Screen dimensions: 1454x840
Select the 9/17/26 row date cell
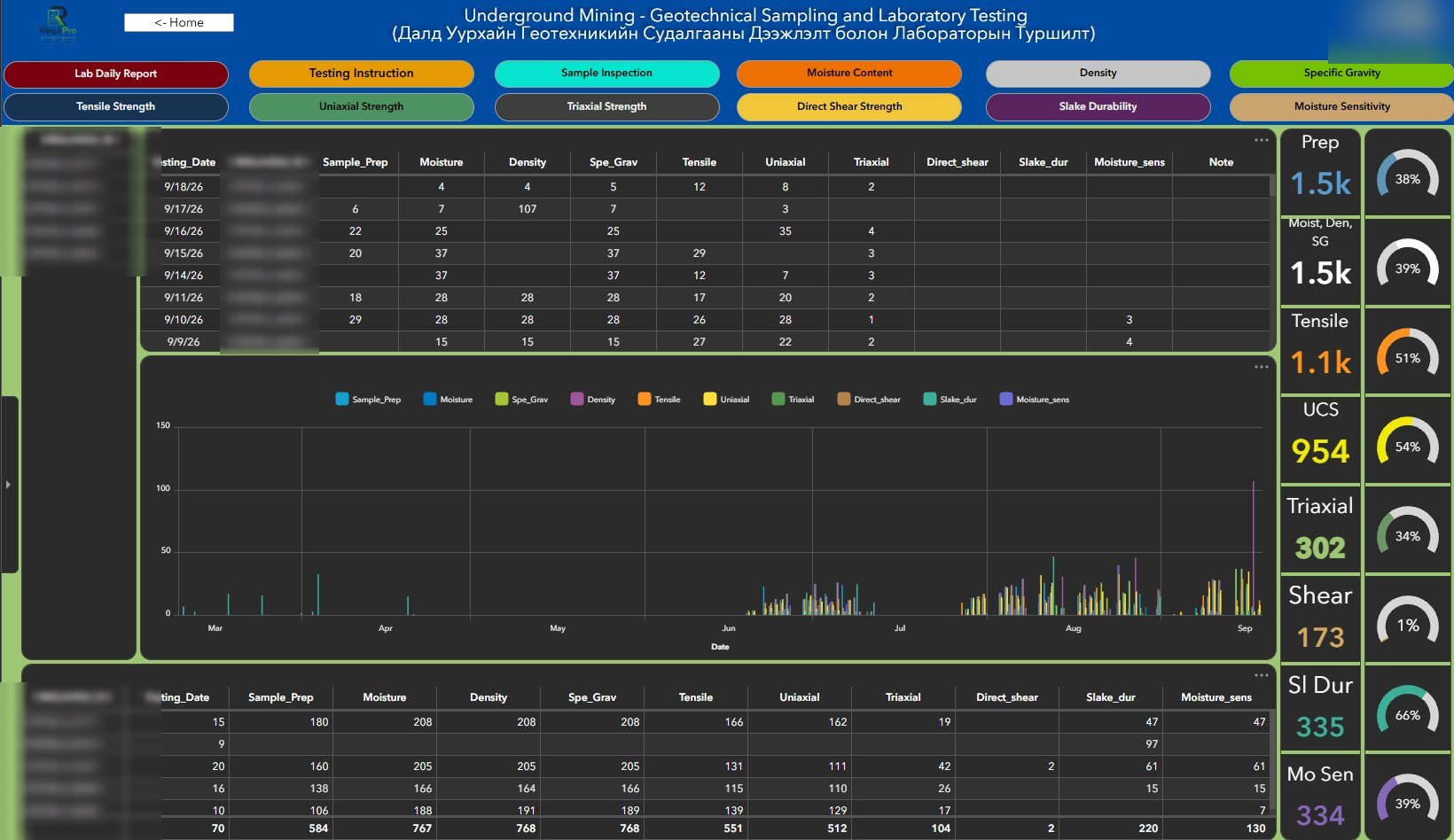click(x=184, y=209)
